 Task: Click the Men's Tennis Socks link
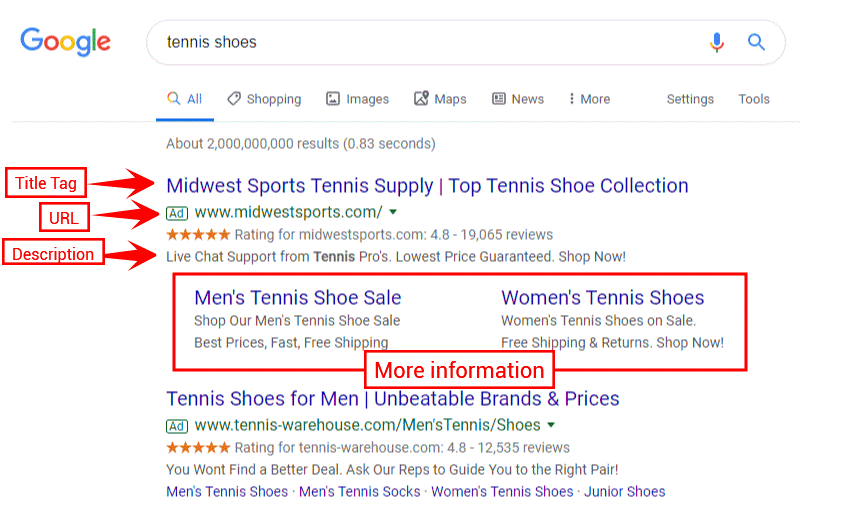[359, 491]
